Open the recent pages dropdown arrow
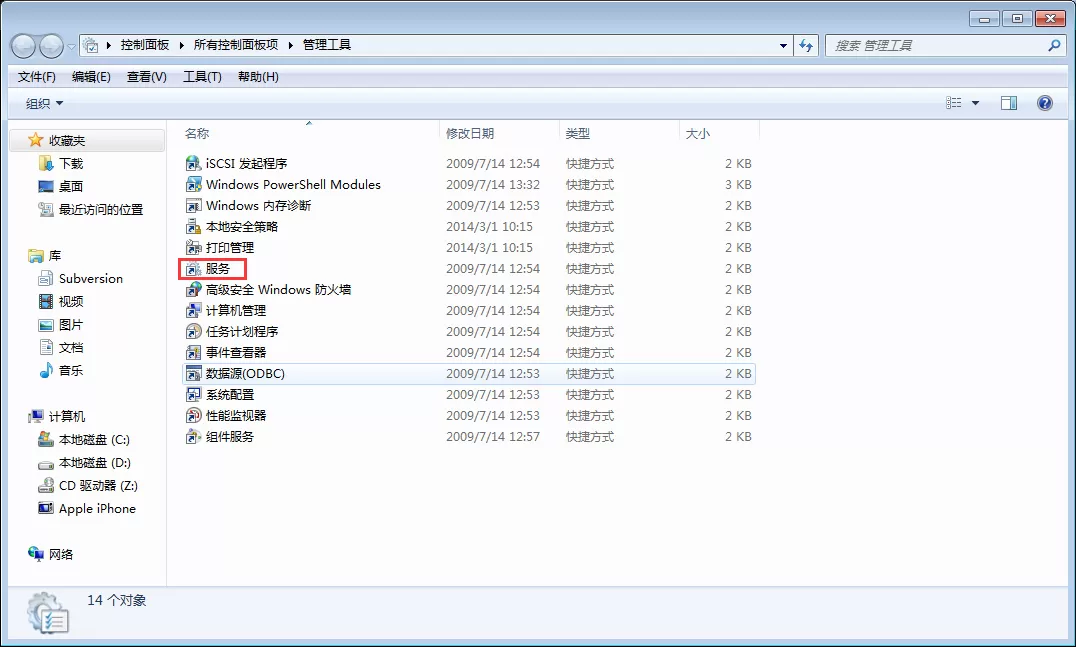Viewport: 1076px width, 647px height. (x=71, y=47)
